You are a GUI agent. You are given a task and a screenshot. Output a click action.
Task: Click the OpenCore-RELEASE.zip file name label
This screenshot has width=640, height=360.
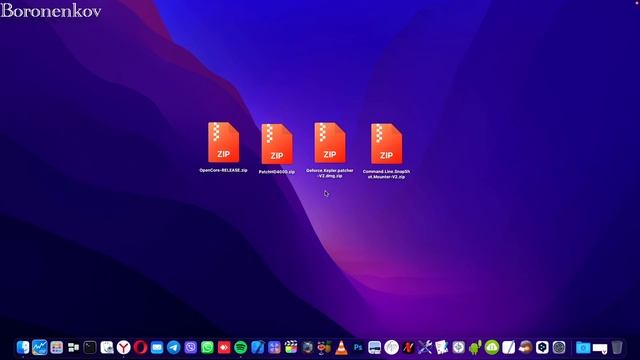coord(223,170)
